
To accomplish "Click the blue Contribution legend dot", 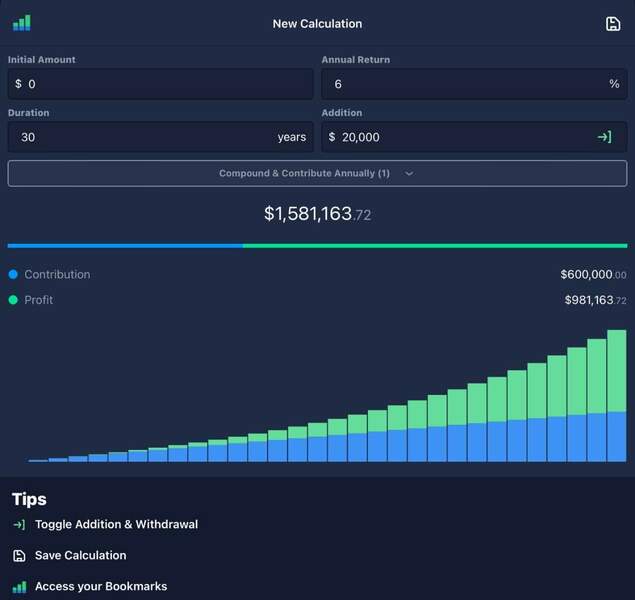I will 13,274.
